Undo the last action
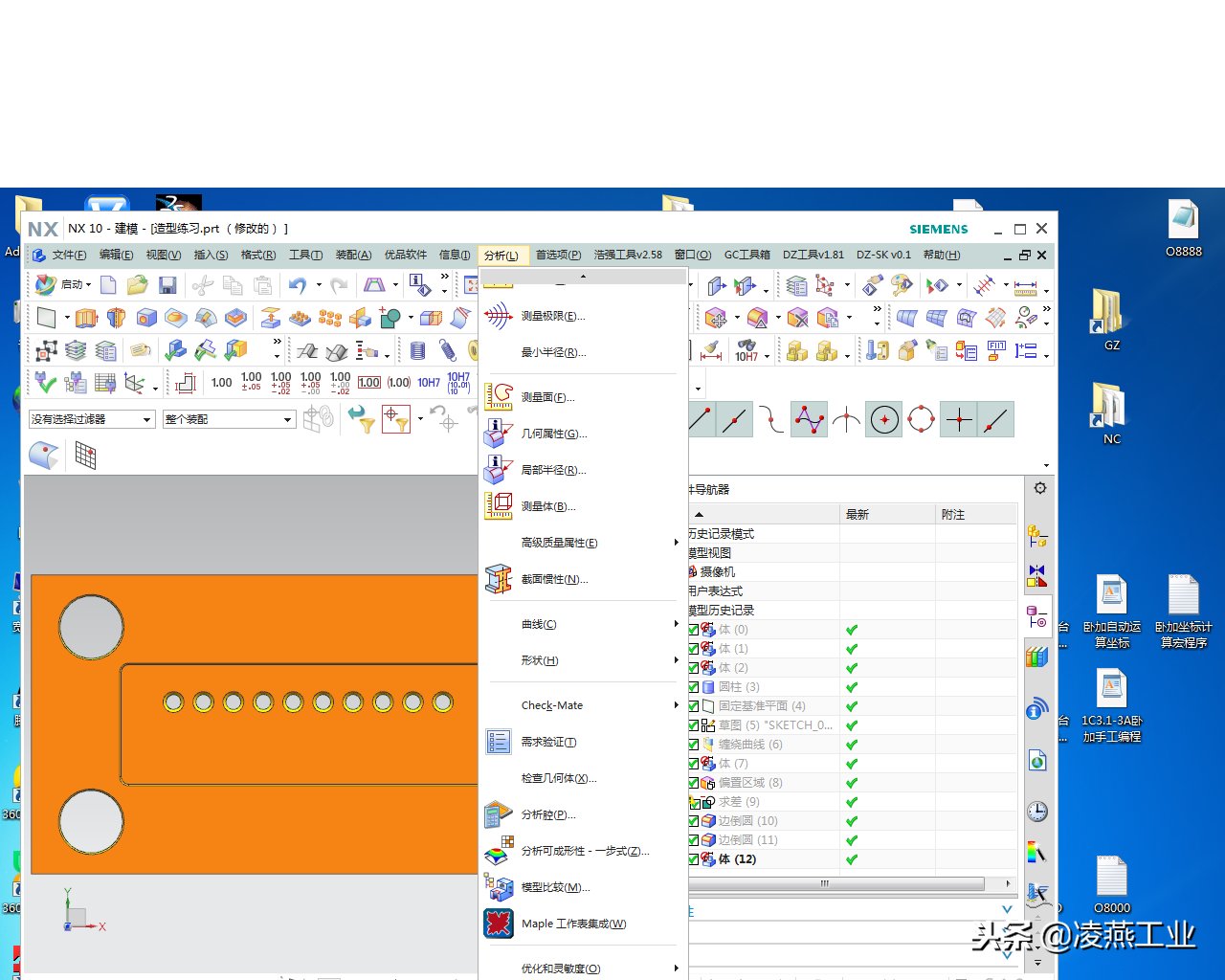 click(x=298, y=285)
